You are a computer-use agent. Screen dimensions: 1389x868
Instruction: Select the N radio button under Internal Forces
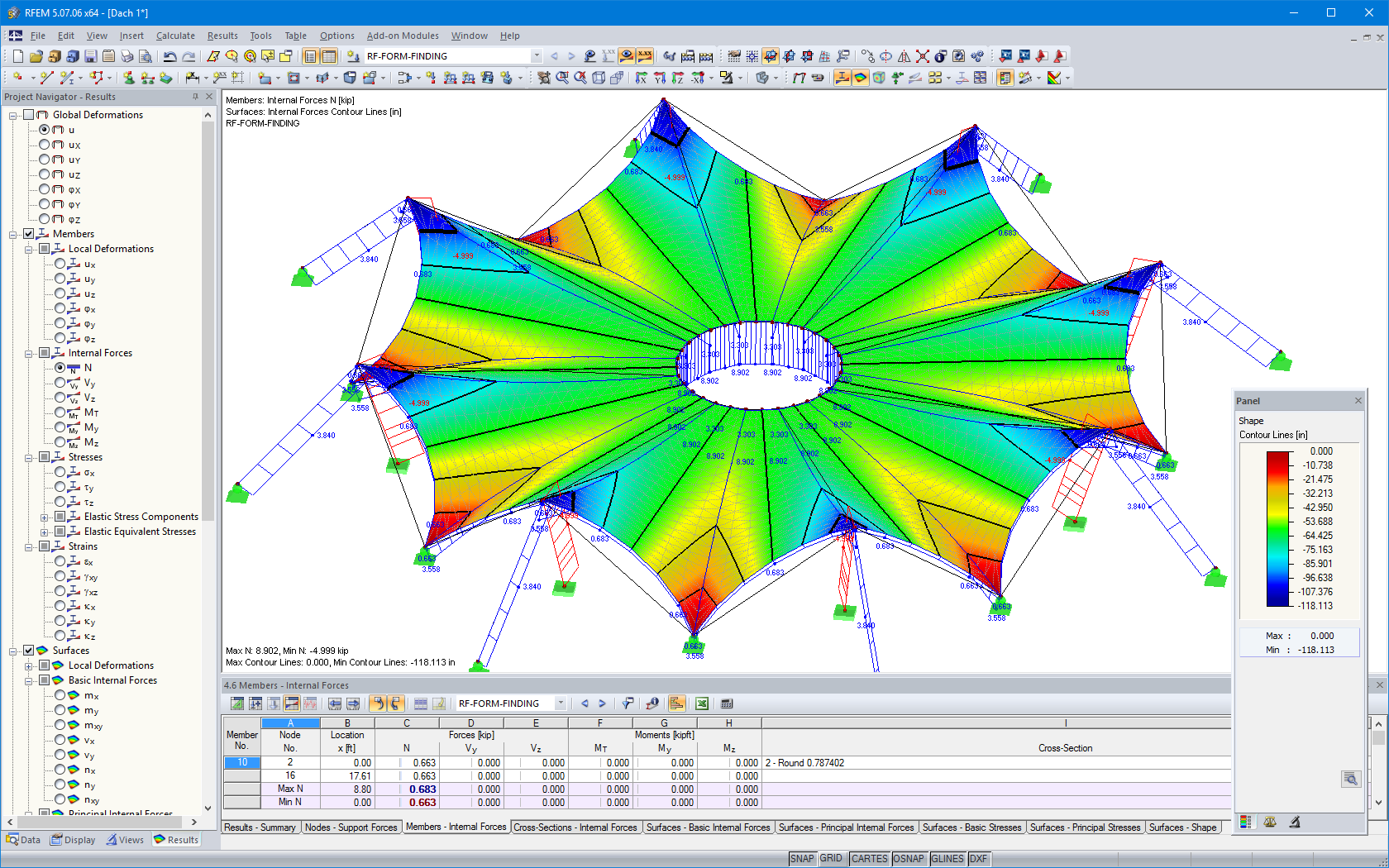[x=59, y=367]
